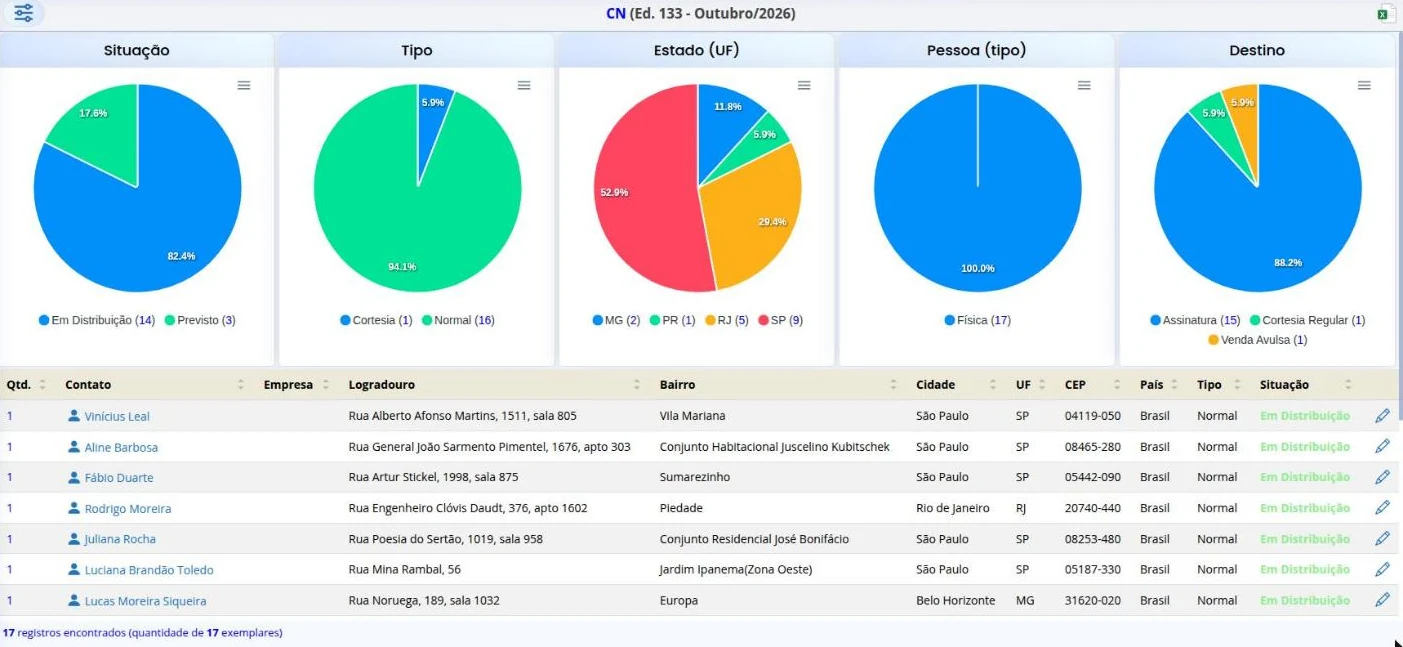Toggle Cortesia legend in Tipo chart
Screen dimensions: 1403x647
click(376, 320)
